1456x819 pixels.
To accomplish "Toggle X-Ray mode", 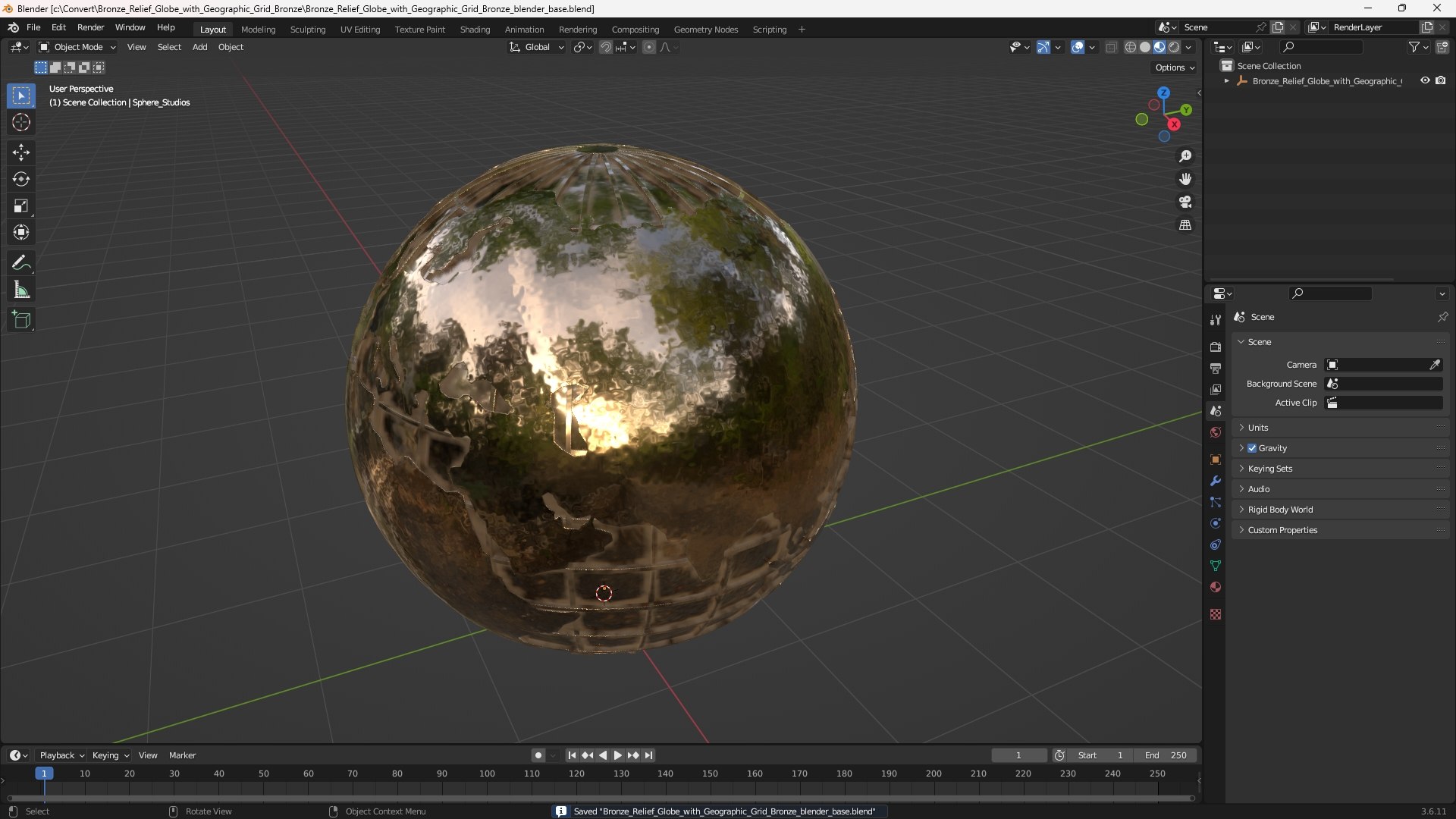I will point(1111,47).
